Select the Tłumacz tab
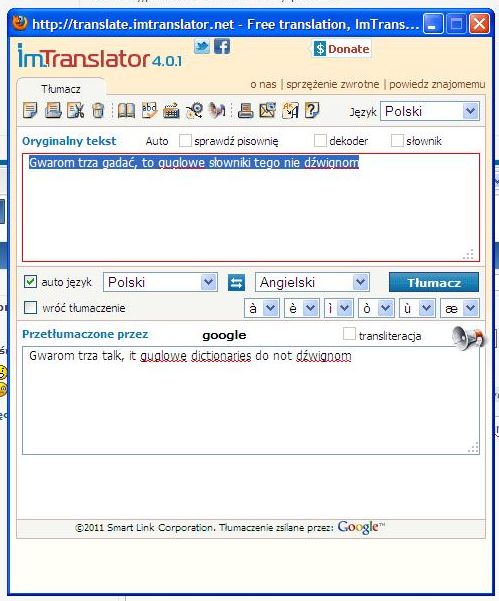The image size is (499, 601). [x=61, y=89]
